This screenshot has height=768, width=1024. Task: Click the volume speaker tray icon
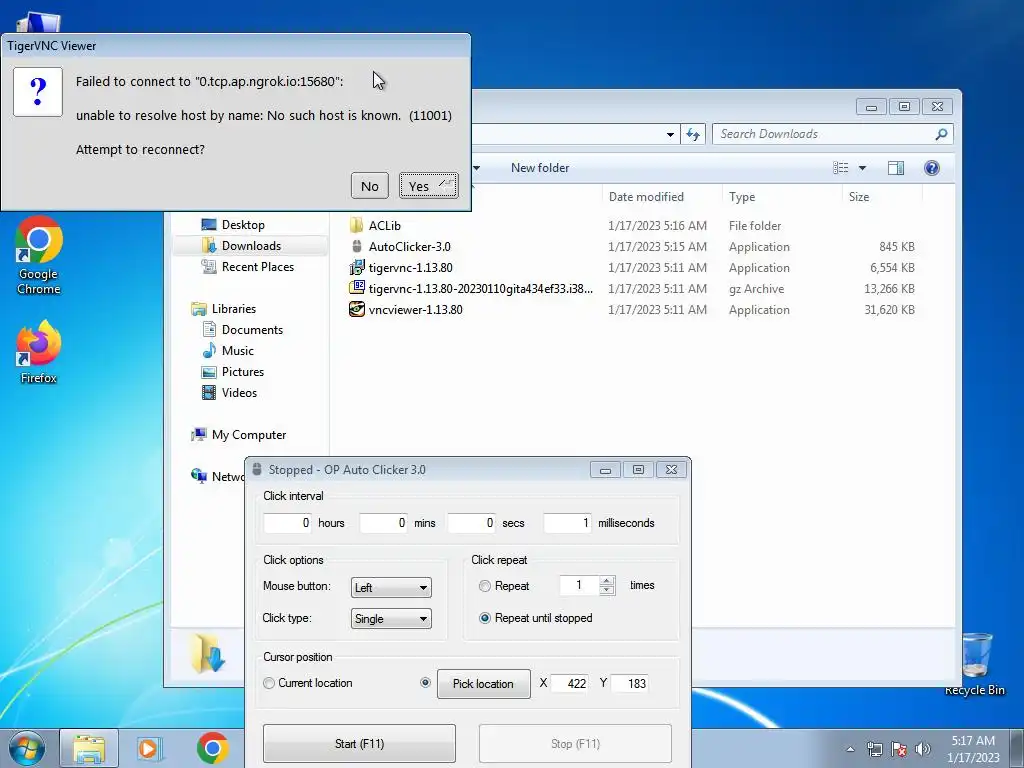923,749
